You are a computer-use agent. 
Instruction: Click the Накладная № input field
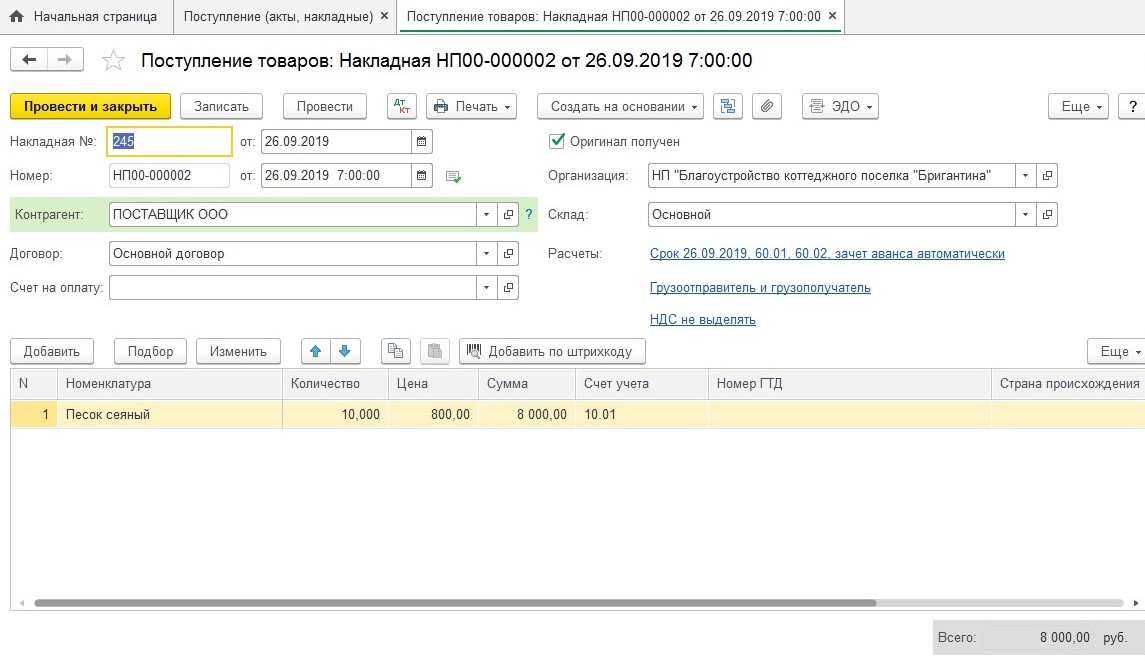pos(169,142)
